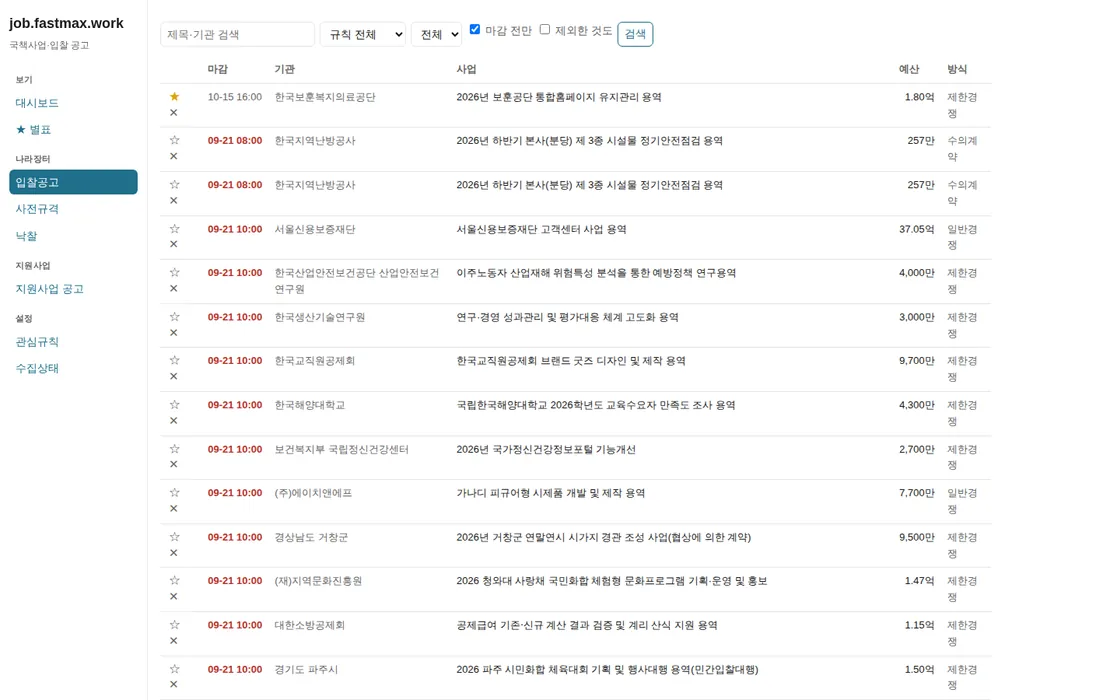
Task: Exclude the (재)지역문화진흥원 row with X
Action: pyautogui.click(x=174, y=596)
